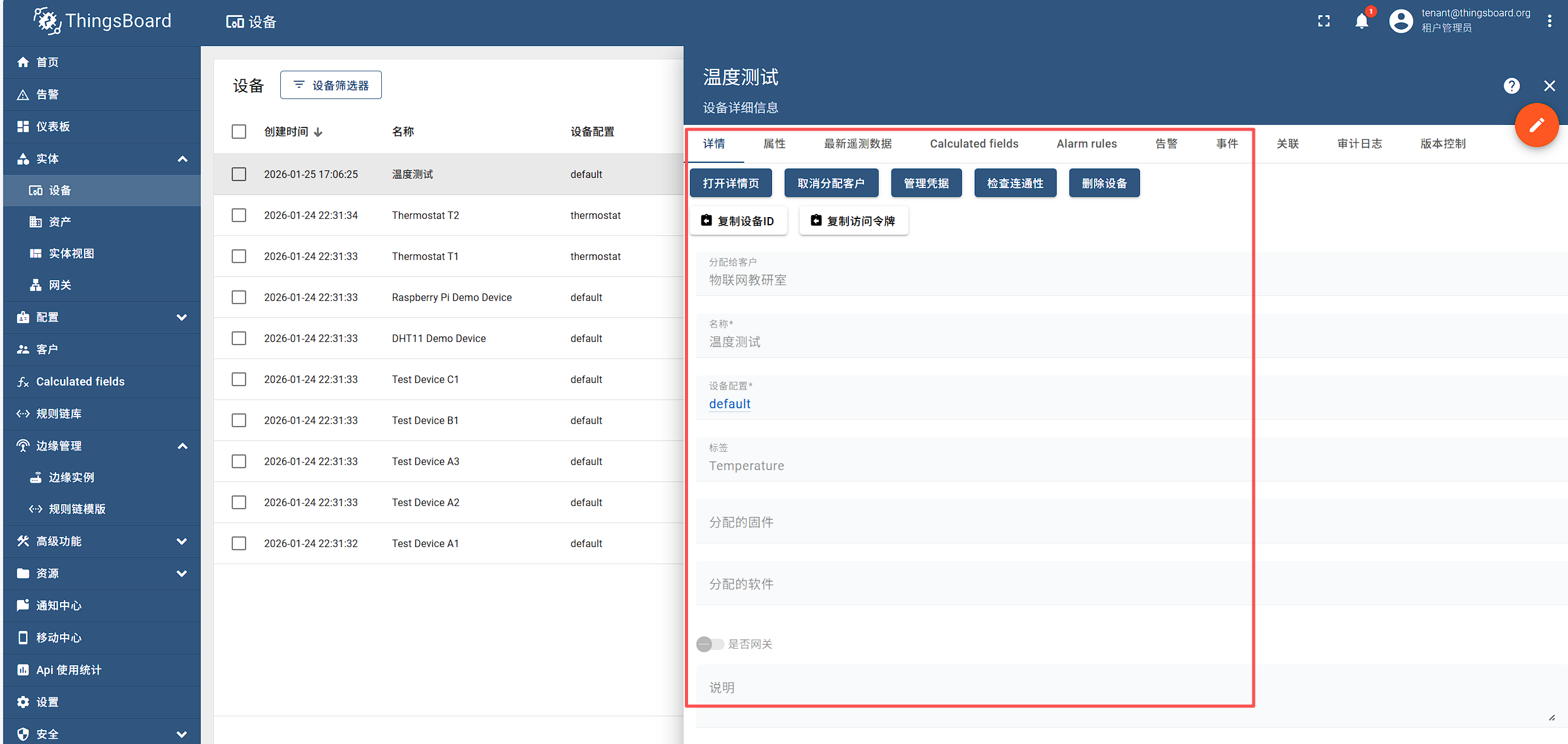Image resolution: width=1568 pixels, height=744 pixels.
Task: Expand the 配置 sidebar section
Action: (x=182, y=317)
